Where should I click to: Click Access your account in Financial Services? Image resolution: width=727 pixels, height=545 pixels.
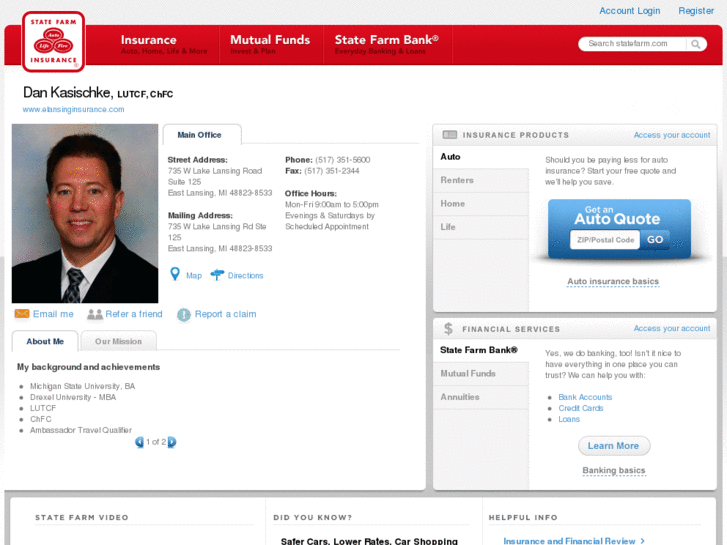672,328
